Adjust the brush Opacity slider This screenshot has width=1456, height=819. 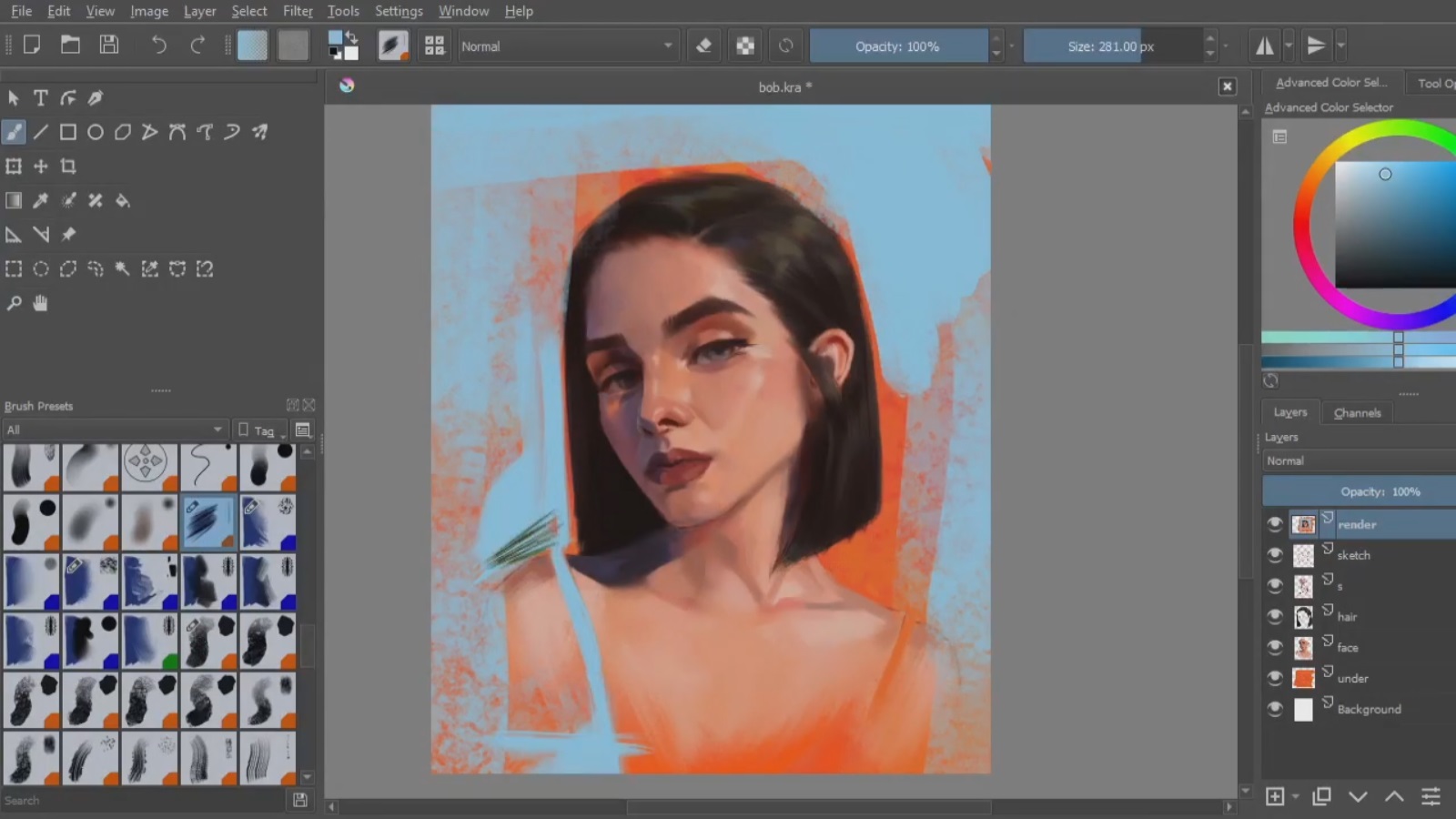click(898, 46)
